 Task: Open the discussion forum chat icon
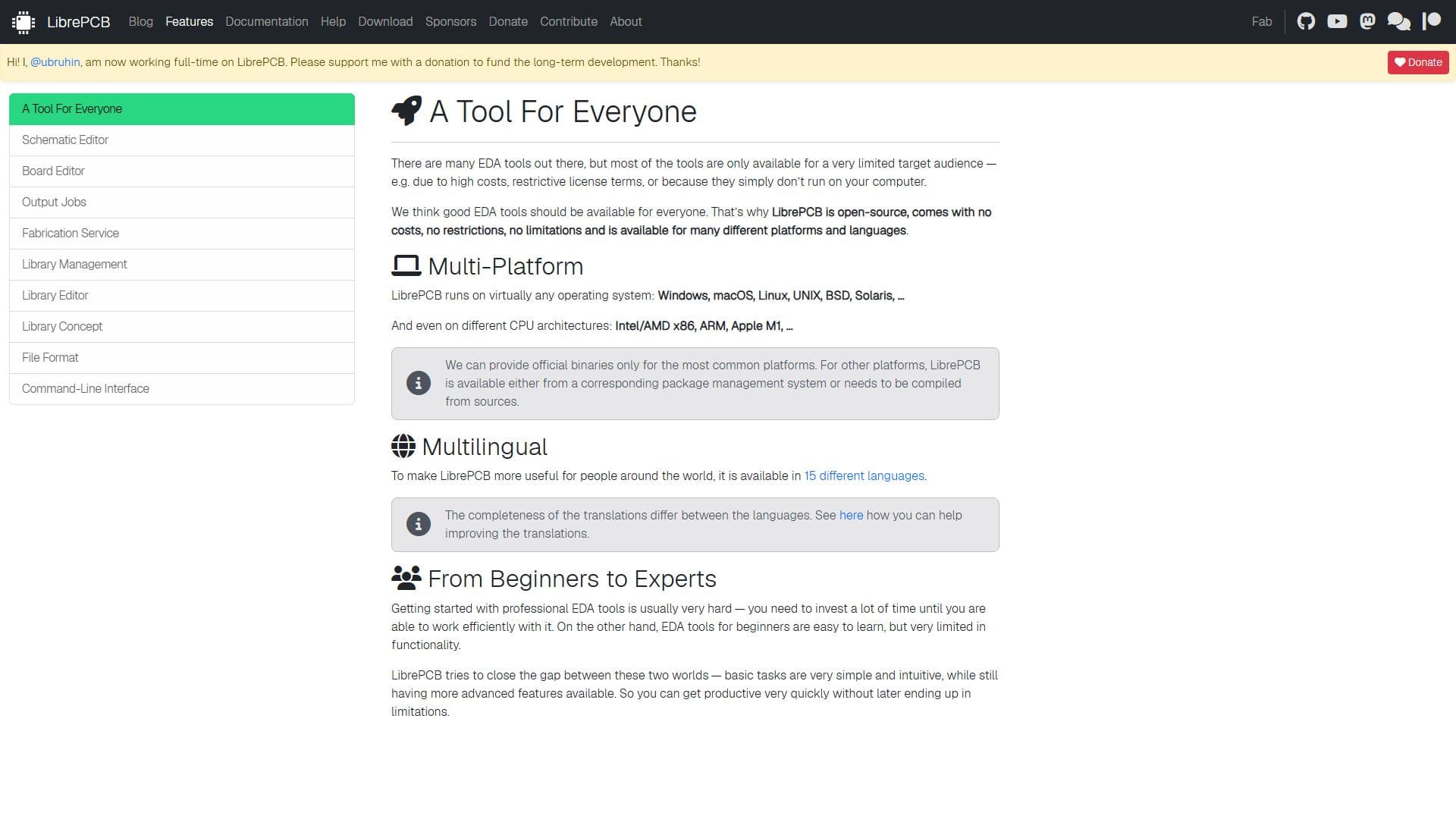[1399, 21]
